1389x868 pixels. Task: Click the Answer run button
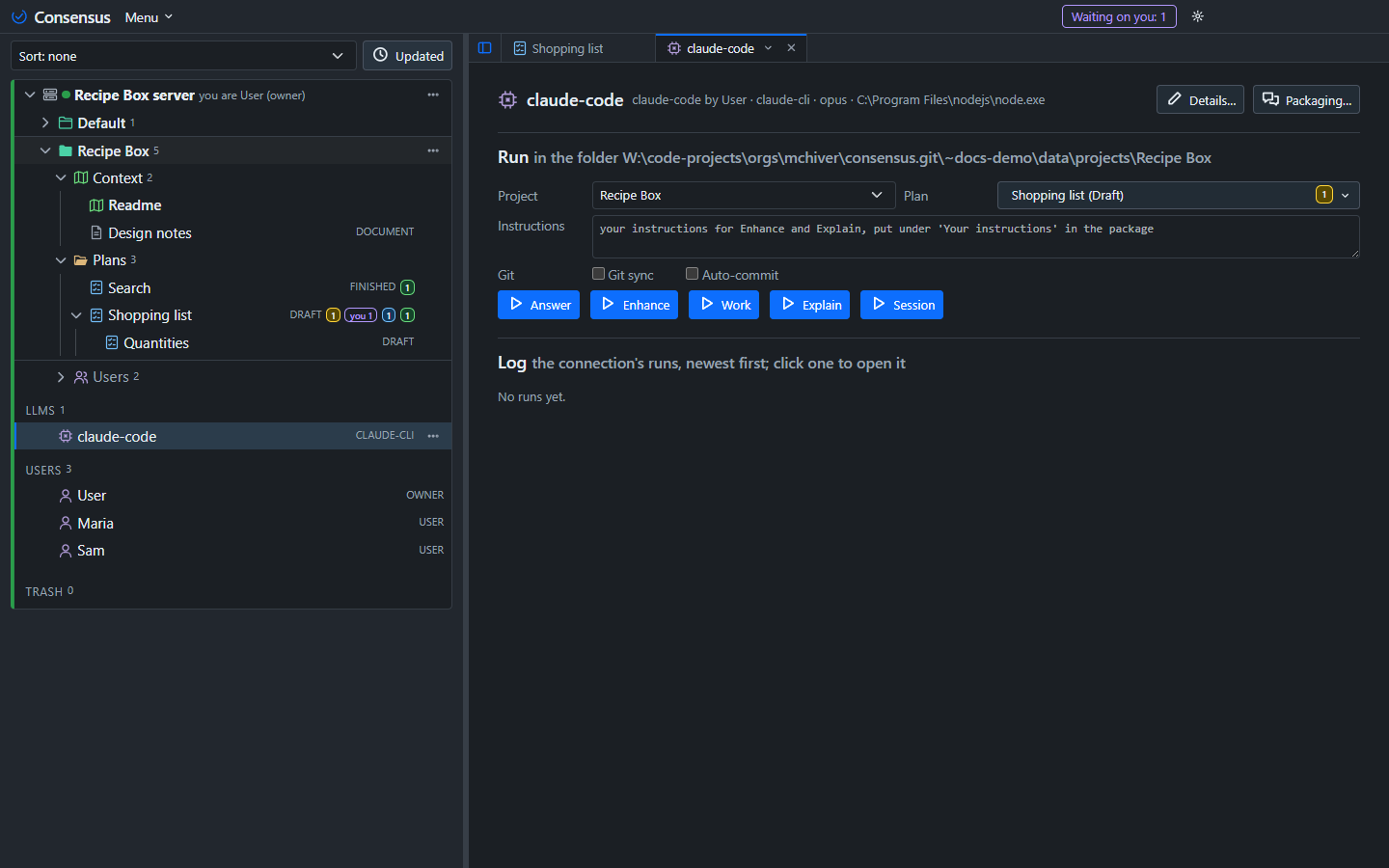538,305
